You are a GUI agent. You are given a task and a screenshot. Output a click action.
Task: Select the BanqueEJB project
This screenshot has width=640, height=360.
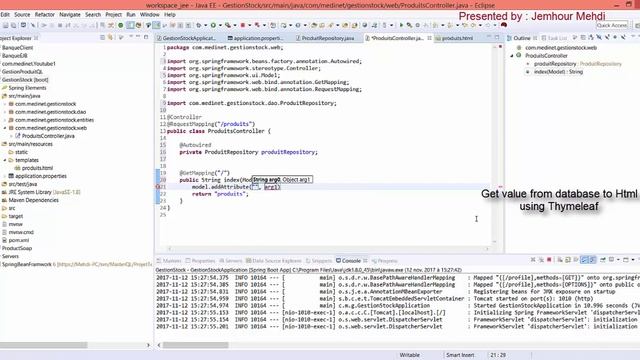15,56
